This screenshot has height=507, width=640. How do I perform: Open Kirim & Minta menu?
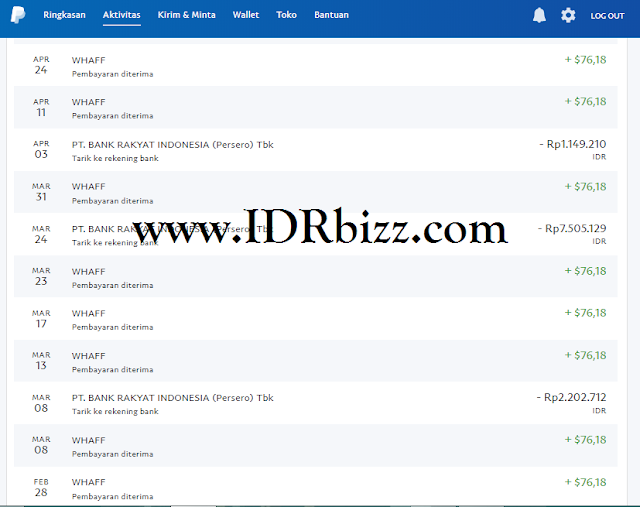coord(187,15)
